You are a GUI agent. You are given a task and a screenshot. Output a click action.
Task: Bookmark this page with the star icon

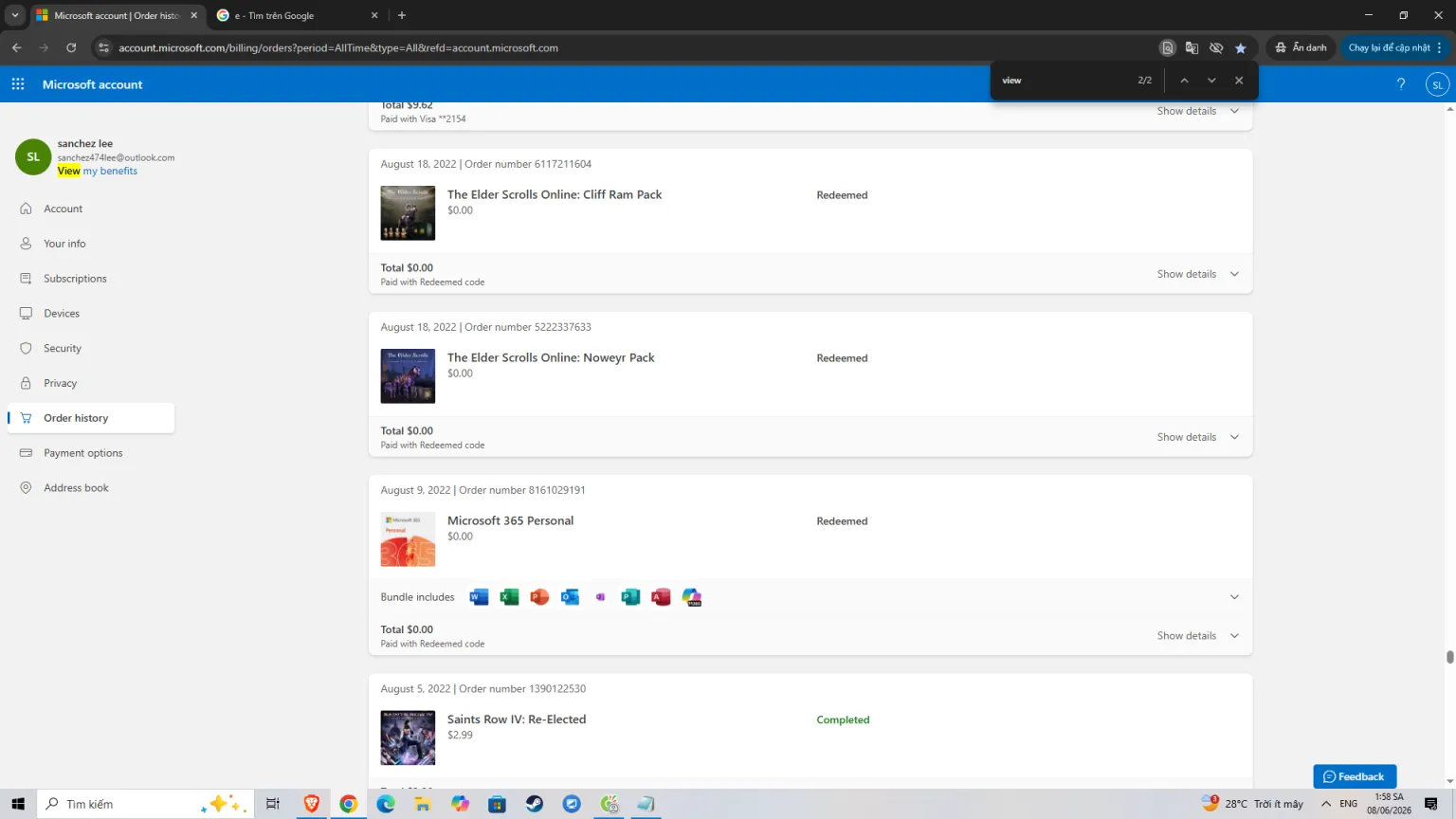[1241, 47]
